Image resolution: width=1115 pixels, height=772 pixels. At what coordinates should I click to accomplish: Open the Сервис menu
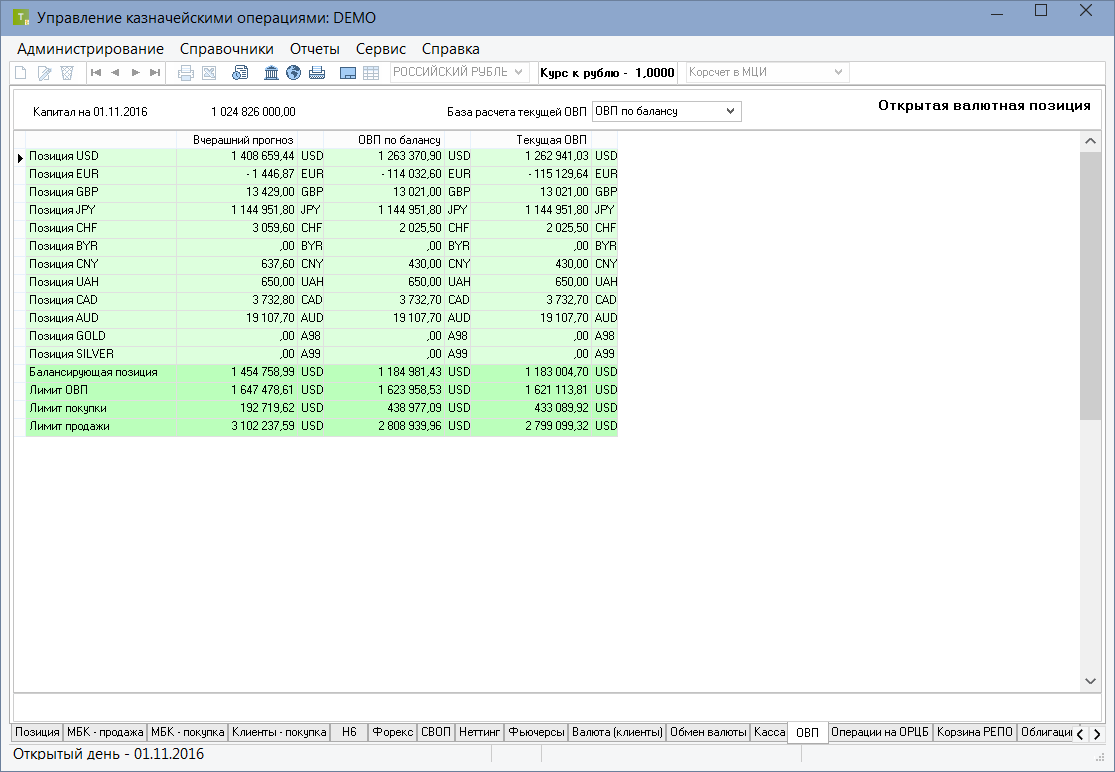pyautogui.click(x=381, y=49)
